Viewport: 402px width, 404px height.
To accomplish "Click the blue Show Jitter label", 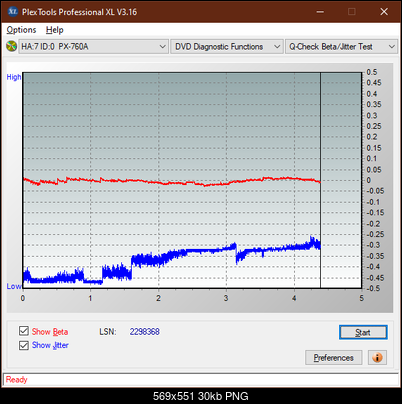I will [x=50, y=345].
